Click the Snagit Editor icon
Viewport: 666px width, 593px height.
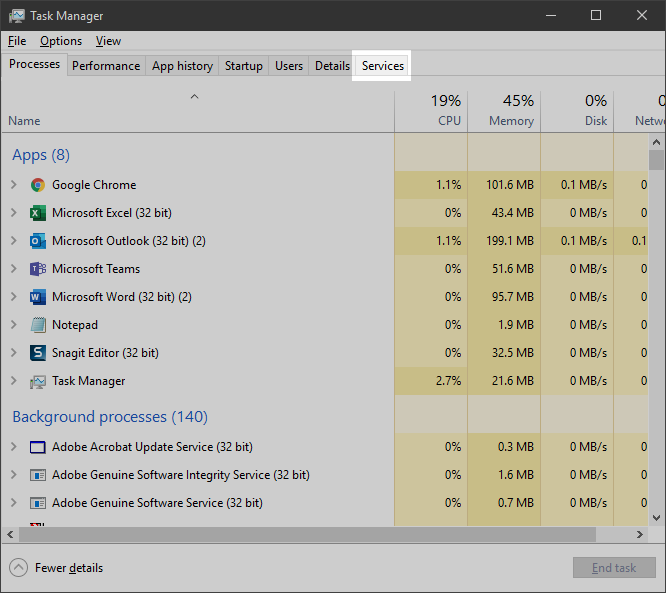38,353
